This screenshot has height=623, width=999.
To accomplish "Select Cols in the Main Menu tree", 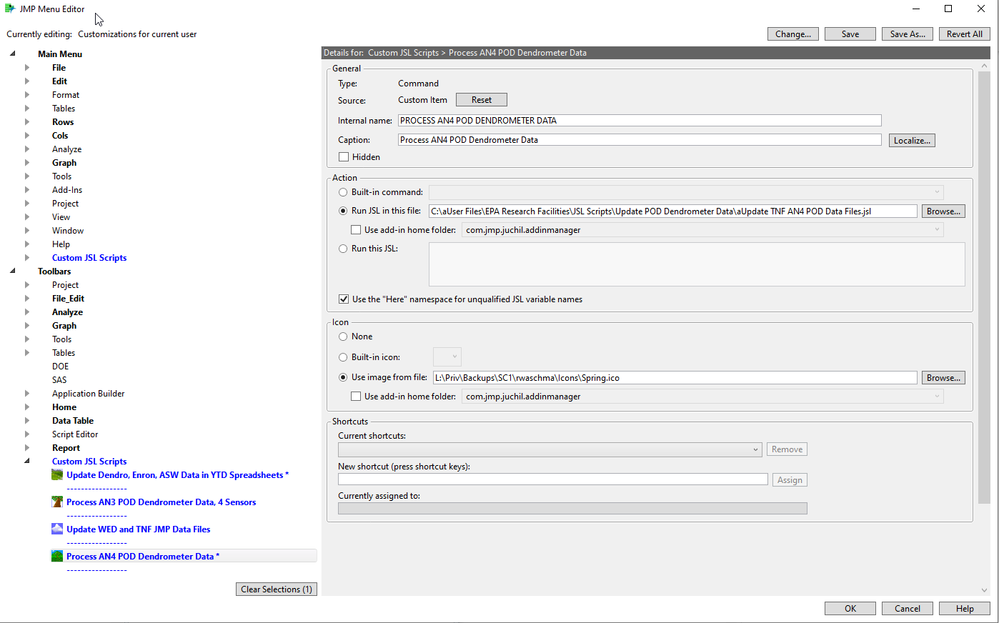I will point(60,136).
